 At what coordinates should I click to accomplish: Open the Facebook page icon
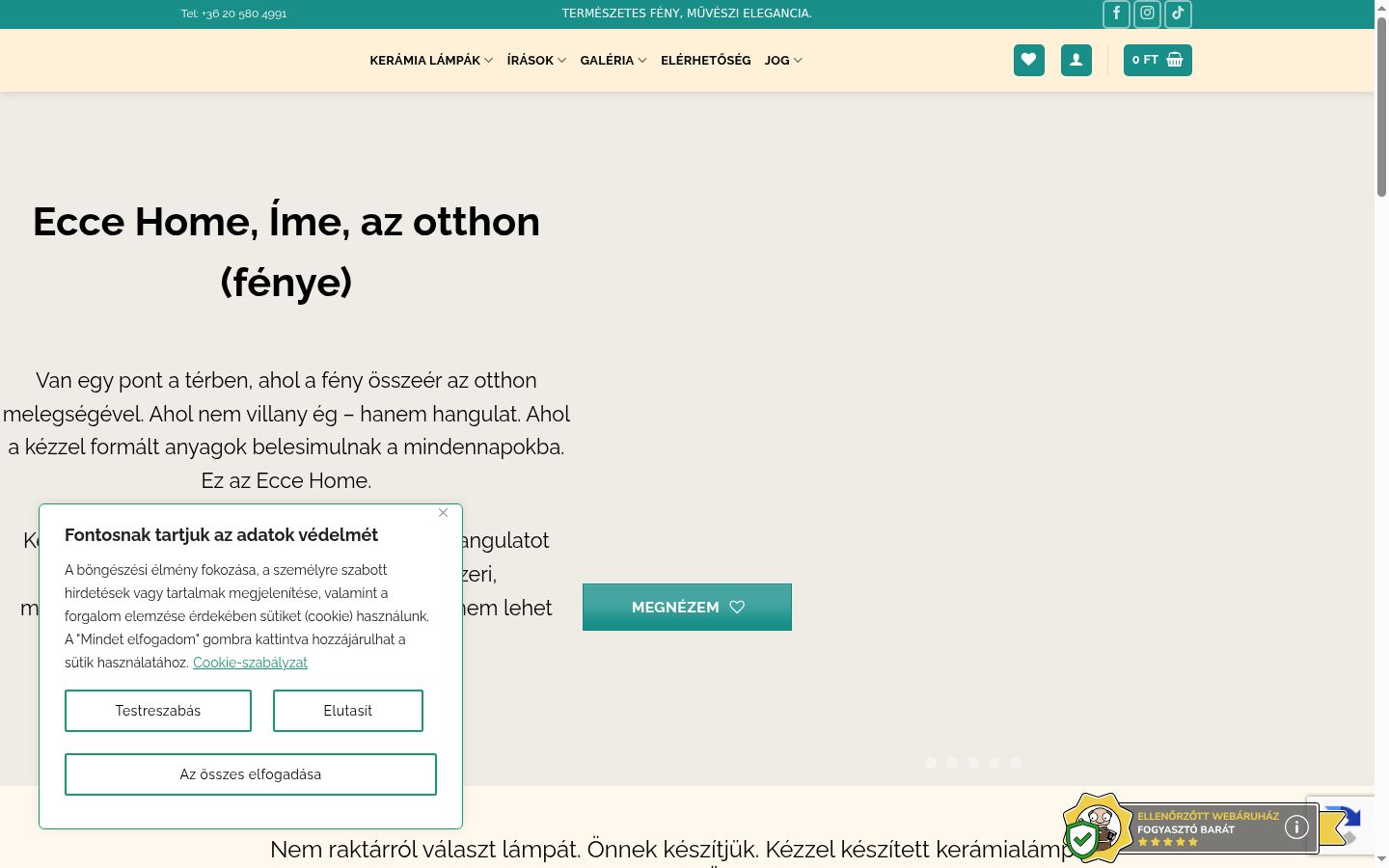[x=1116, y=14]
